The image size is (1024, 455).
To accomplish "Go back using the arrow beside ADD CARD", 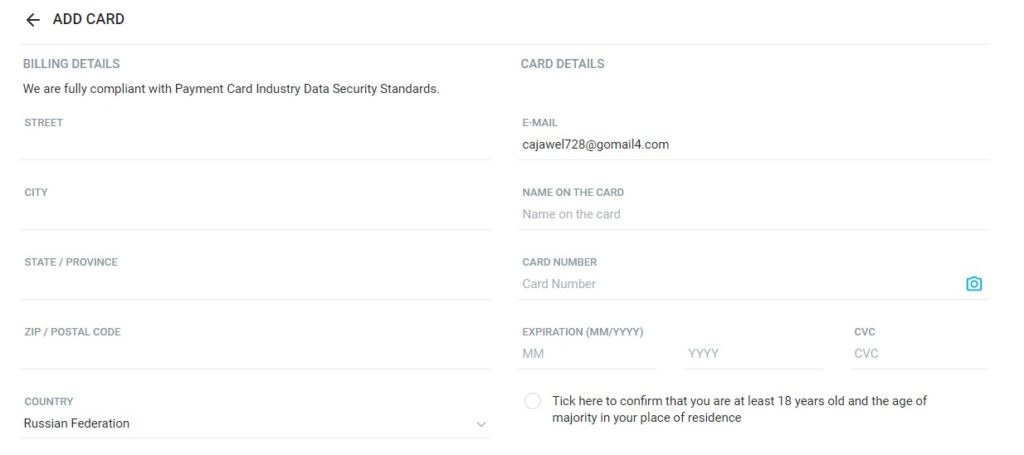I will pos(33,20).
